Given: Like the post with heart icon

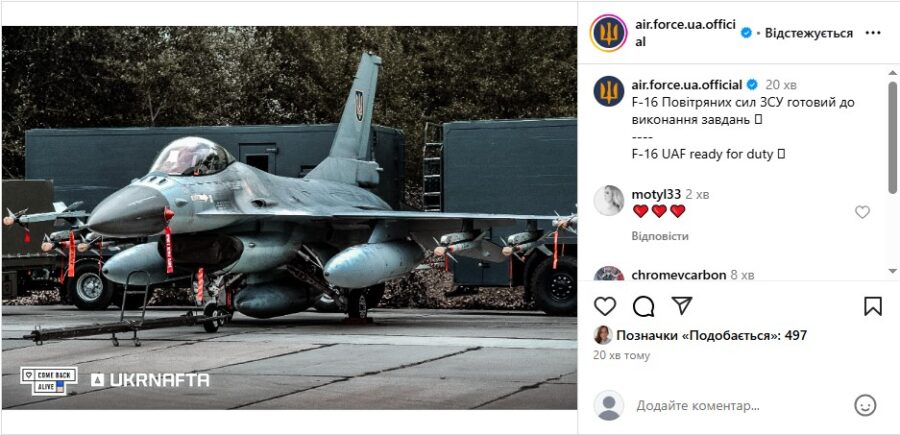Looking at the screenshot, I should tap(605, 306).
